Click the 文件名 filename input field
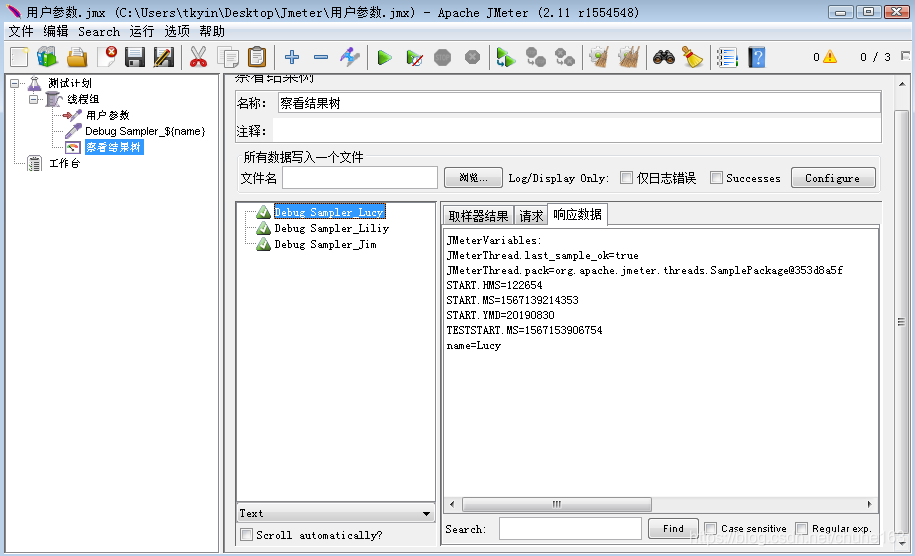 coord(359,178)
